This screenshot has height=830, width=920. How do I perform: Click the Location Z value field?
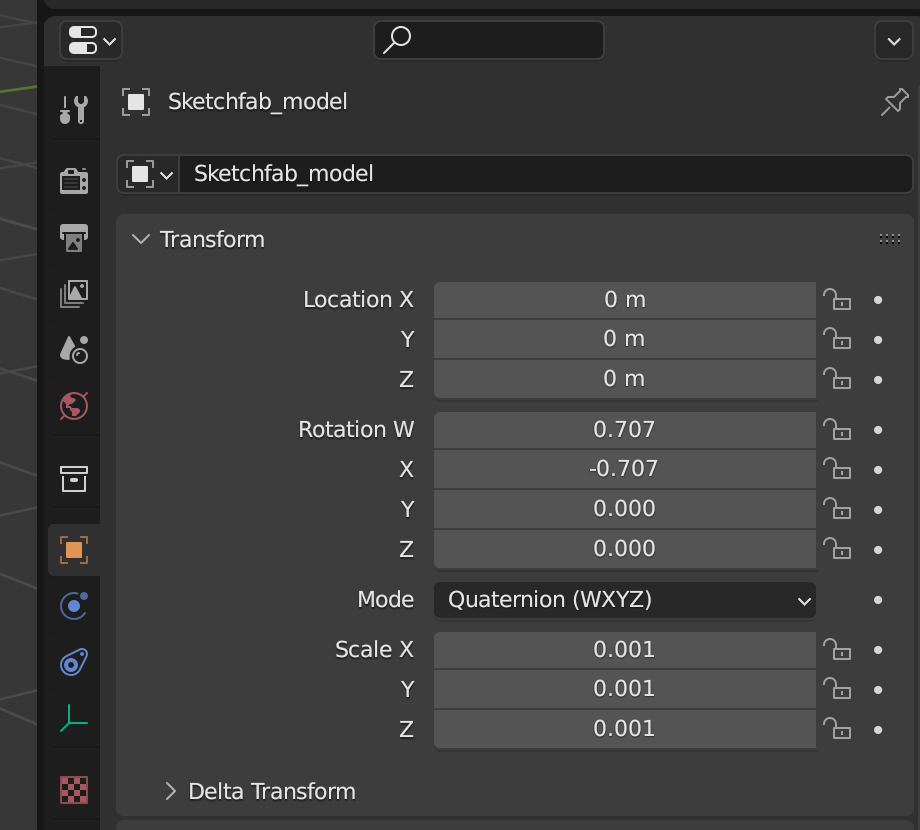click(x=625, y=379)
